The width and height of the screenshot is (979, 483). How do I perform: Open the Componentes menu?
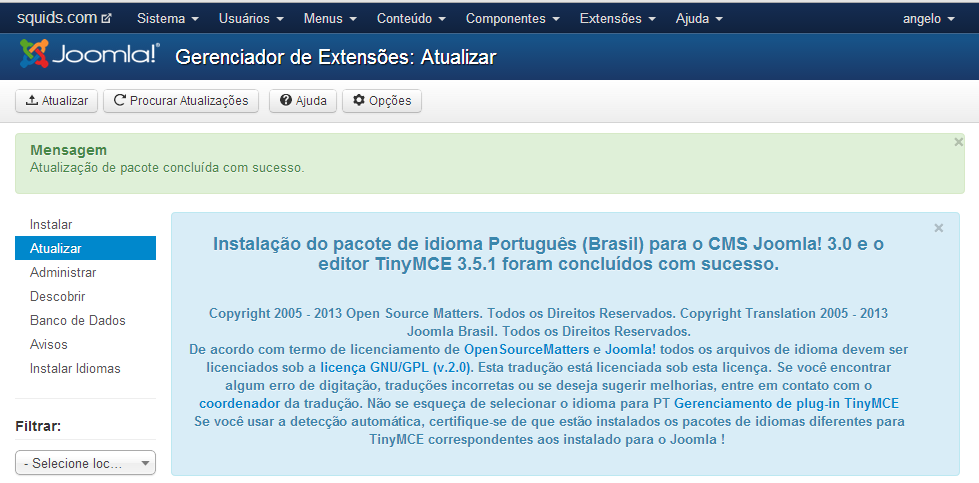[x=513, y=19]
